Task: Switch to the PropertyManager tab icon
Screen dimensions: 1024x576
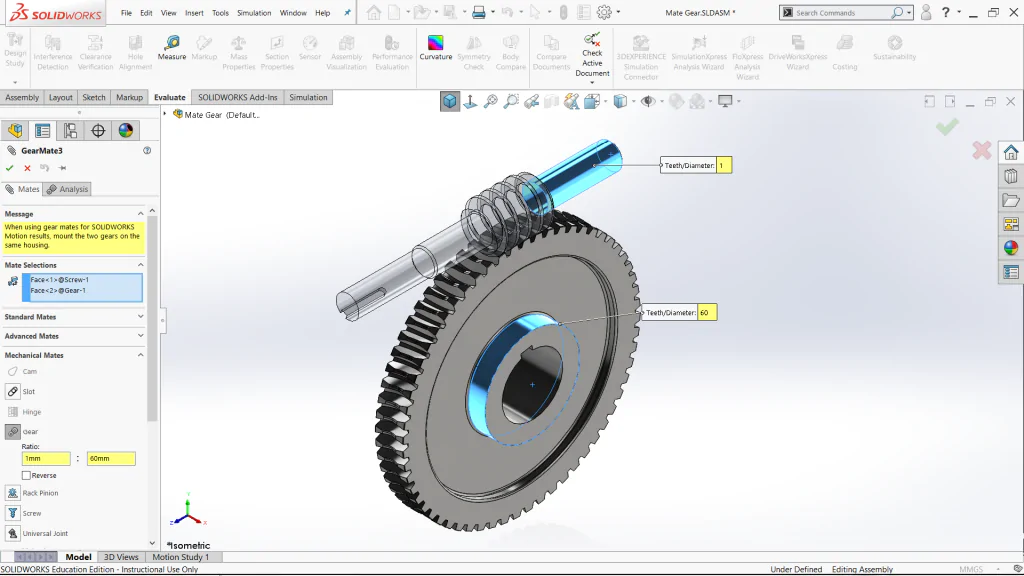Action: (42, 131)
